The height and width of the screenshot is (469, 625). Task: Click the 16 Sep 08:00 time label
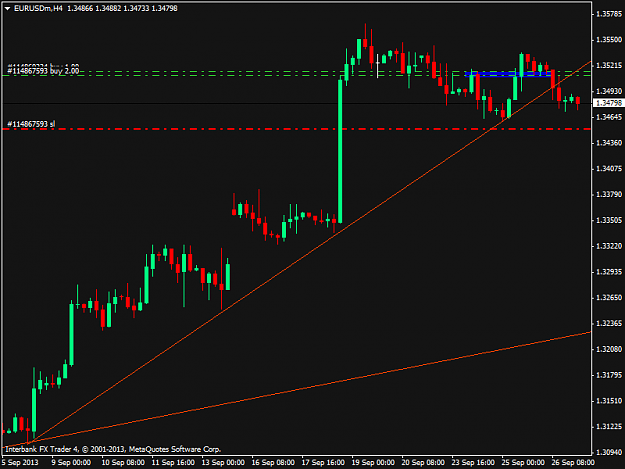(x=273, y=463)
